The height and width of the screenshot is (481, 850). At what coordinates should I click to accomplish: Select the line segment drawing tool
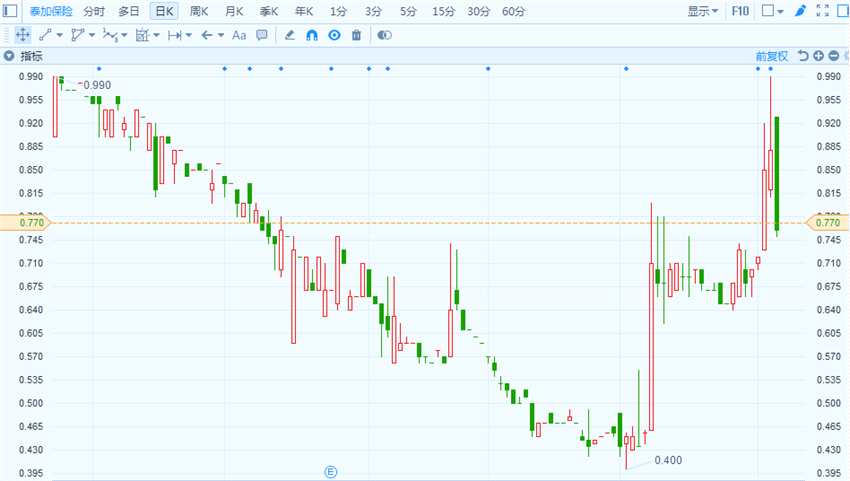(46, 35)
